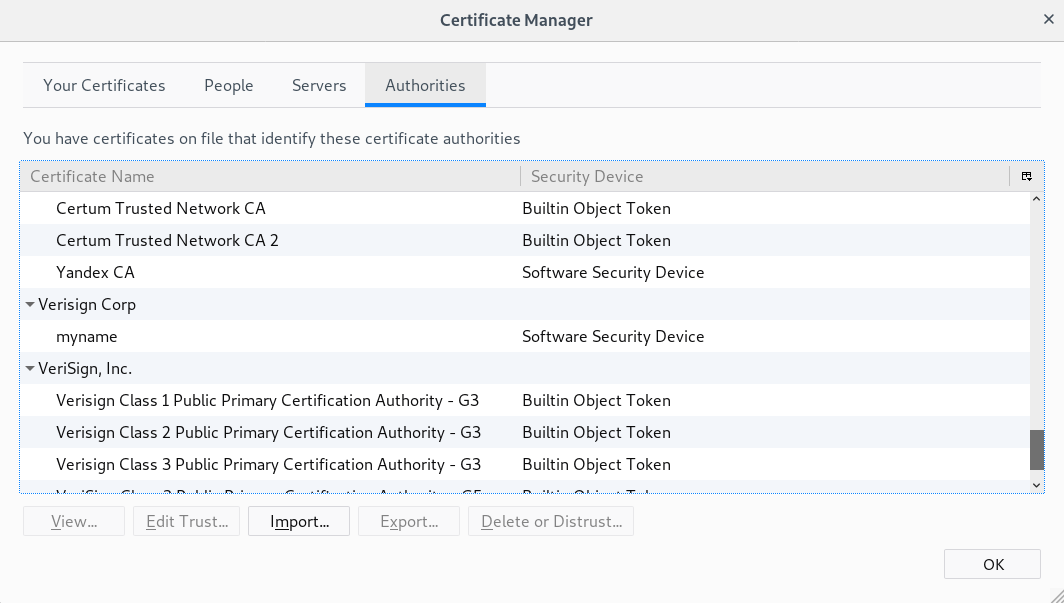Confirm with the OK button

coord(992,564)
